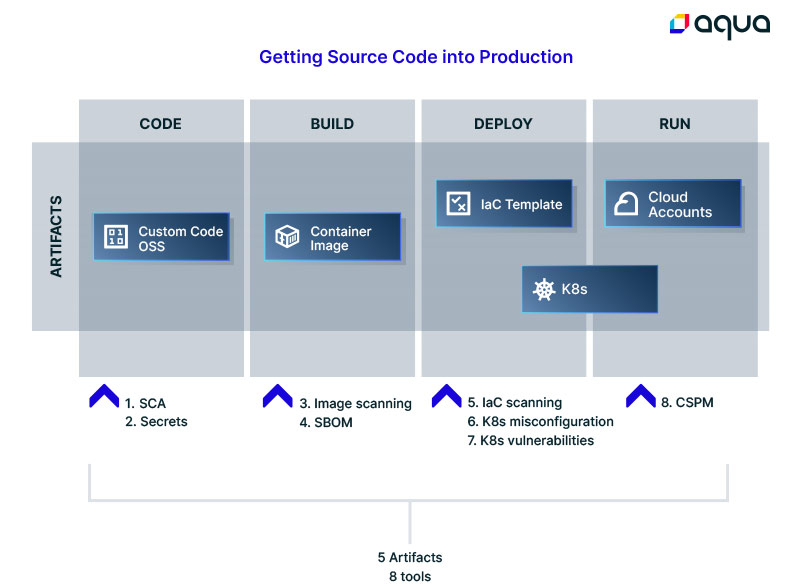Select the DEPLOY column header
The height and width of the screenshot is (588, 800).
pos(503,124)
